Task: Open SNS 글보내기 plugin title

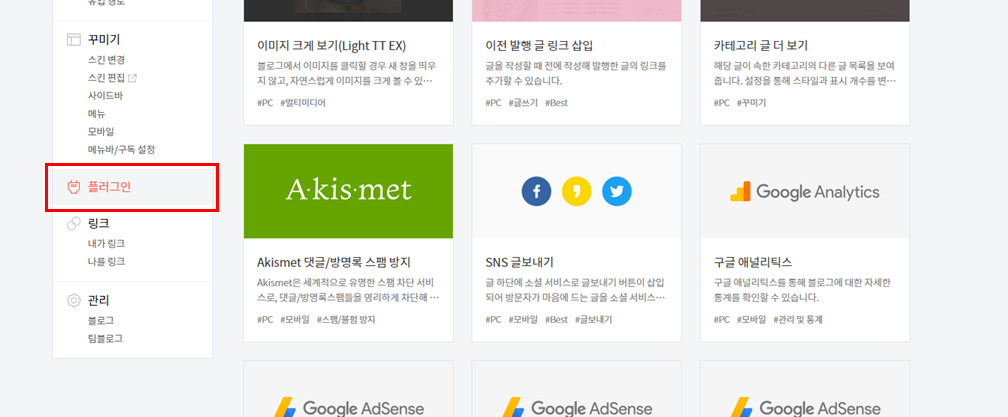Action: tap(519, 262)
